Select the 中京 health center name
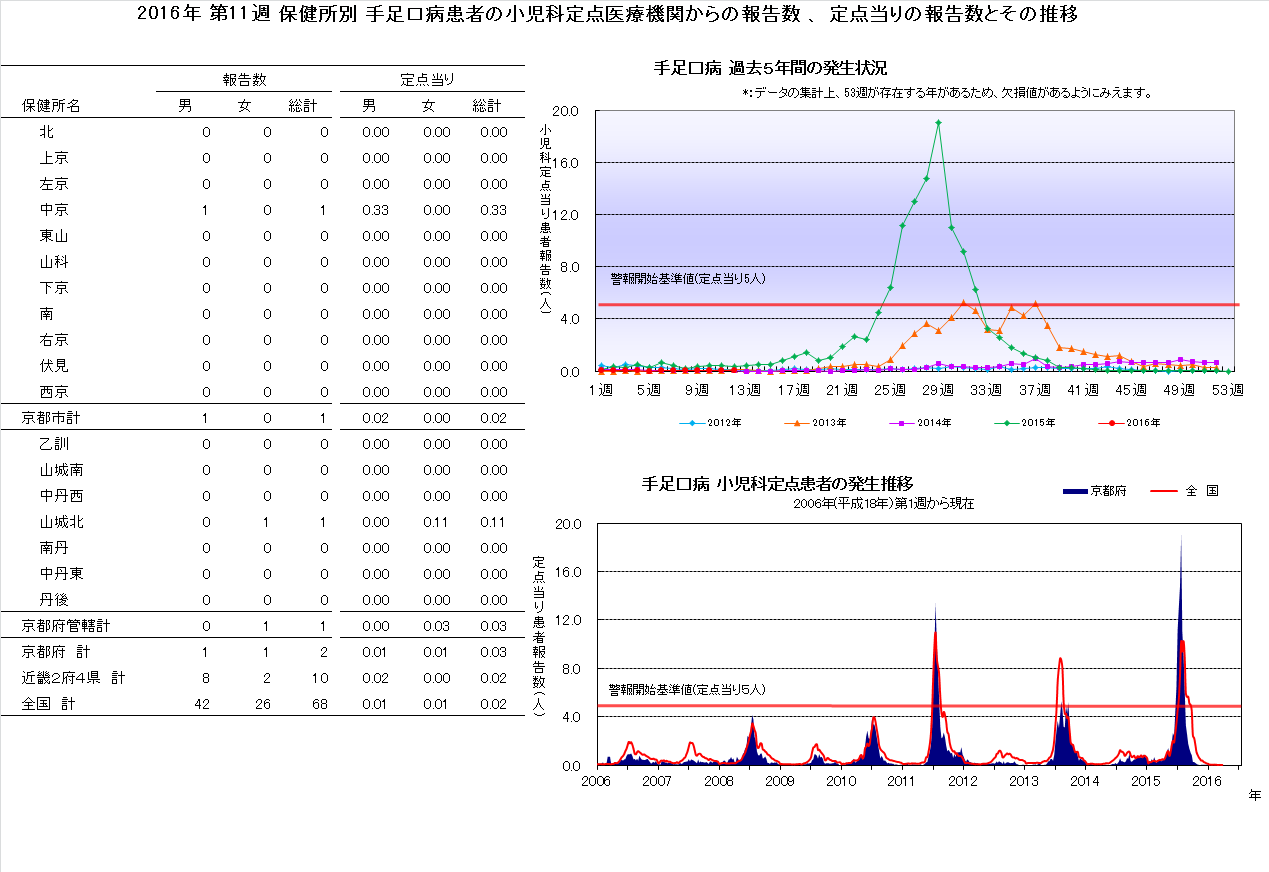 [x=54, y=210]
